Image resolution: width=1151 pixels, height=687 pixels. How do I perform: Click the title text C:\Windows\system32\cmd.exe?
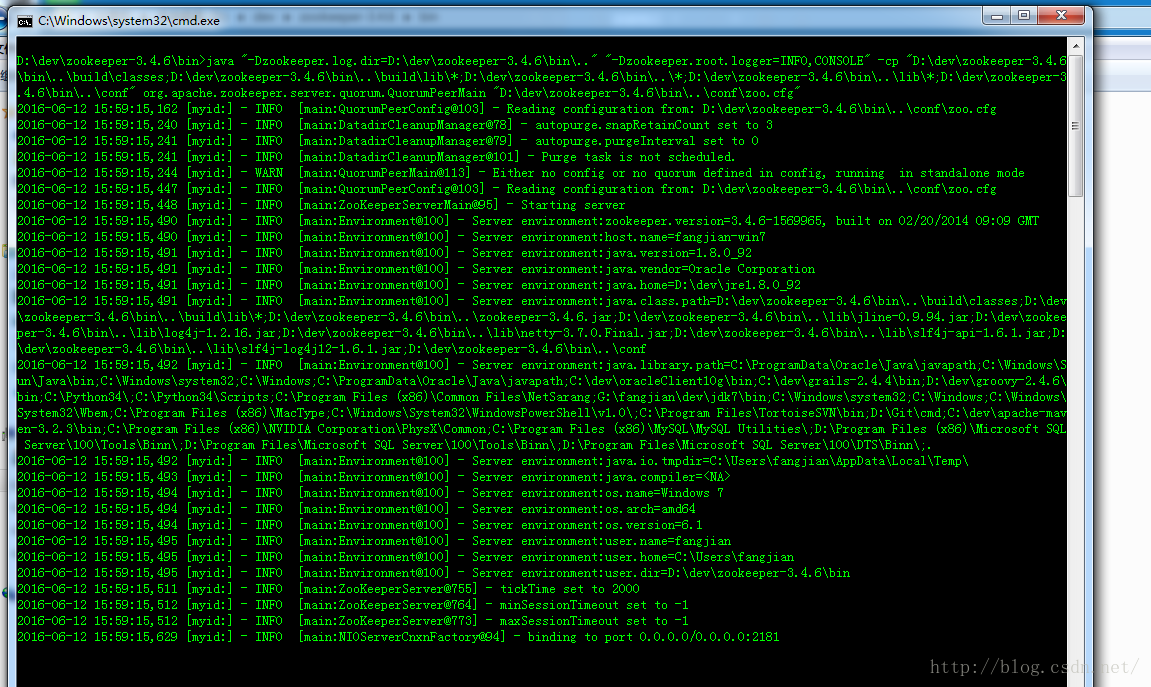click(129, 21)
